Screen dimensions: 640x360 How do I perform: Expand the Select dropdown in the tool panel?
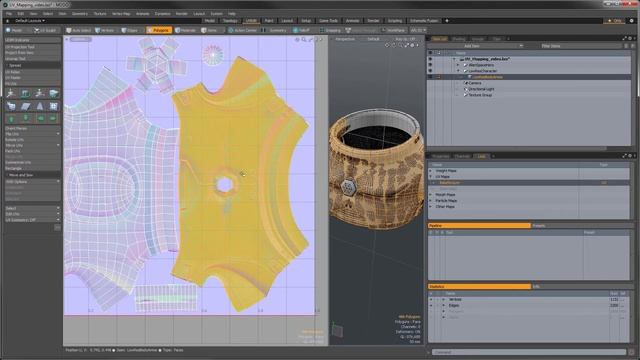point(33,208)
